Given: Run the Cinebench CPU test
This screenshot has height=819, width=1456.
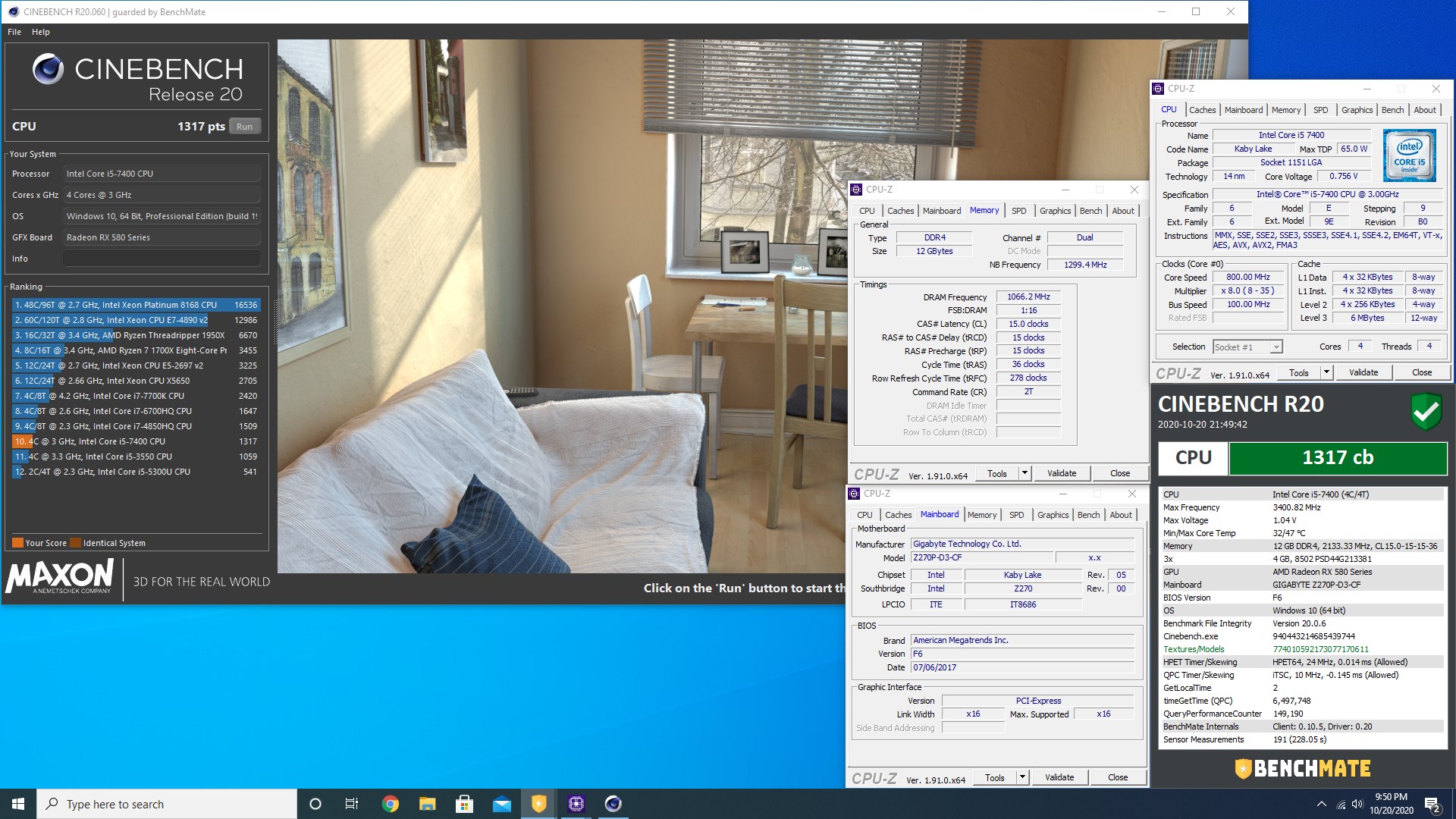Looking at the screenshot, I should coord(244,127).
